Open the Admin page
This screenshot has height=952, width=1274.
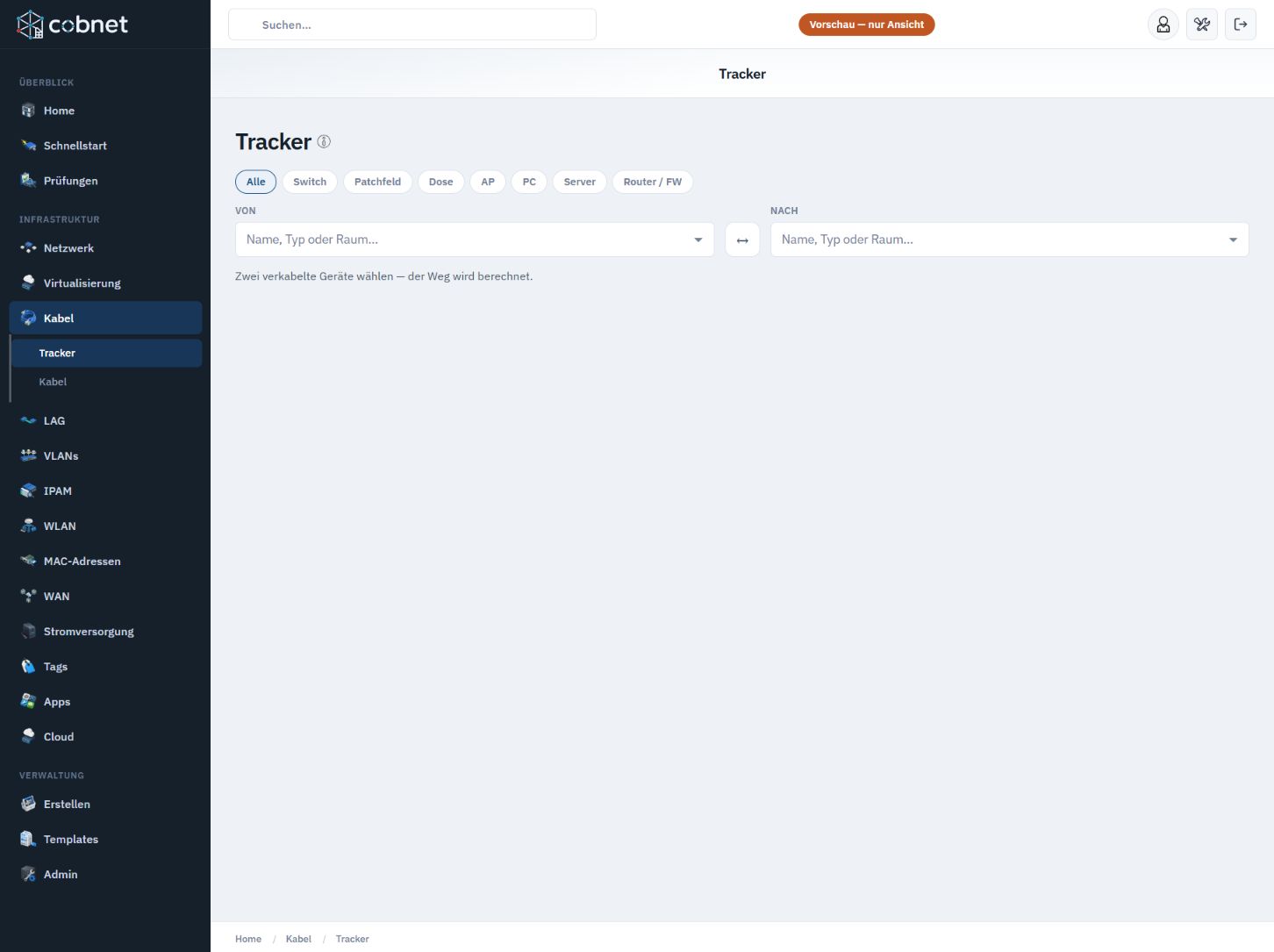(105, 875)
